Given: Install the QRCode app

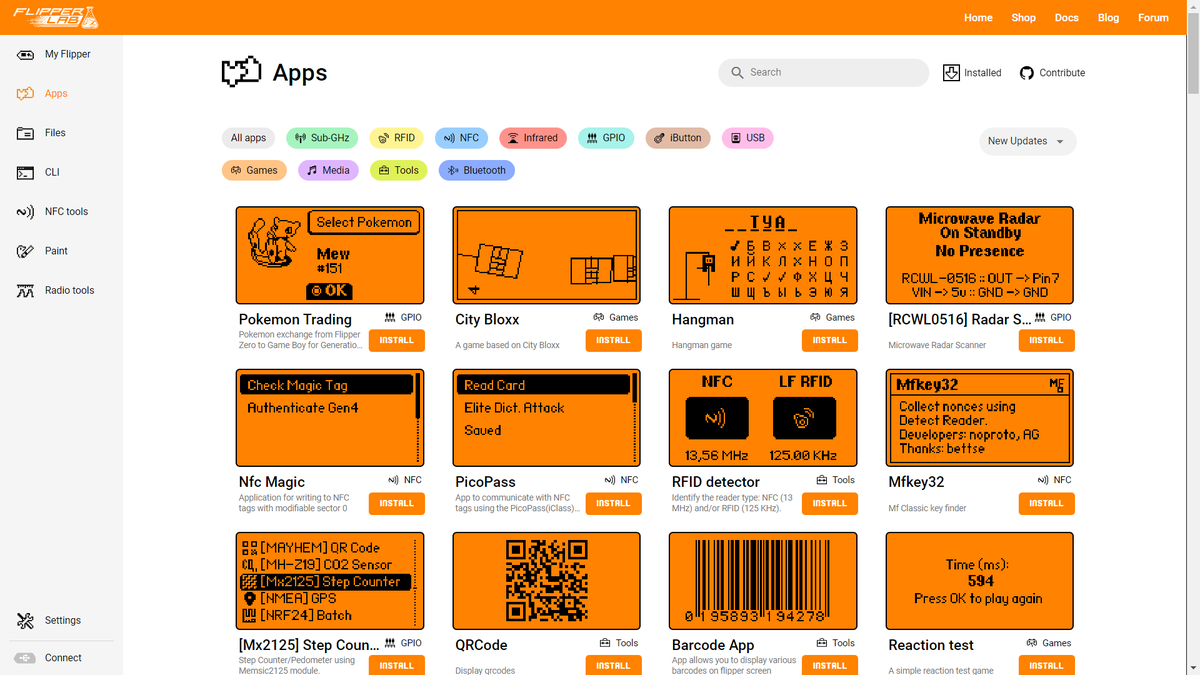Looking at the screenshot, I should click(x=613, y=665).
